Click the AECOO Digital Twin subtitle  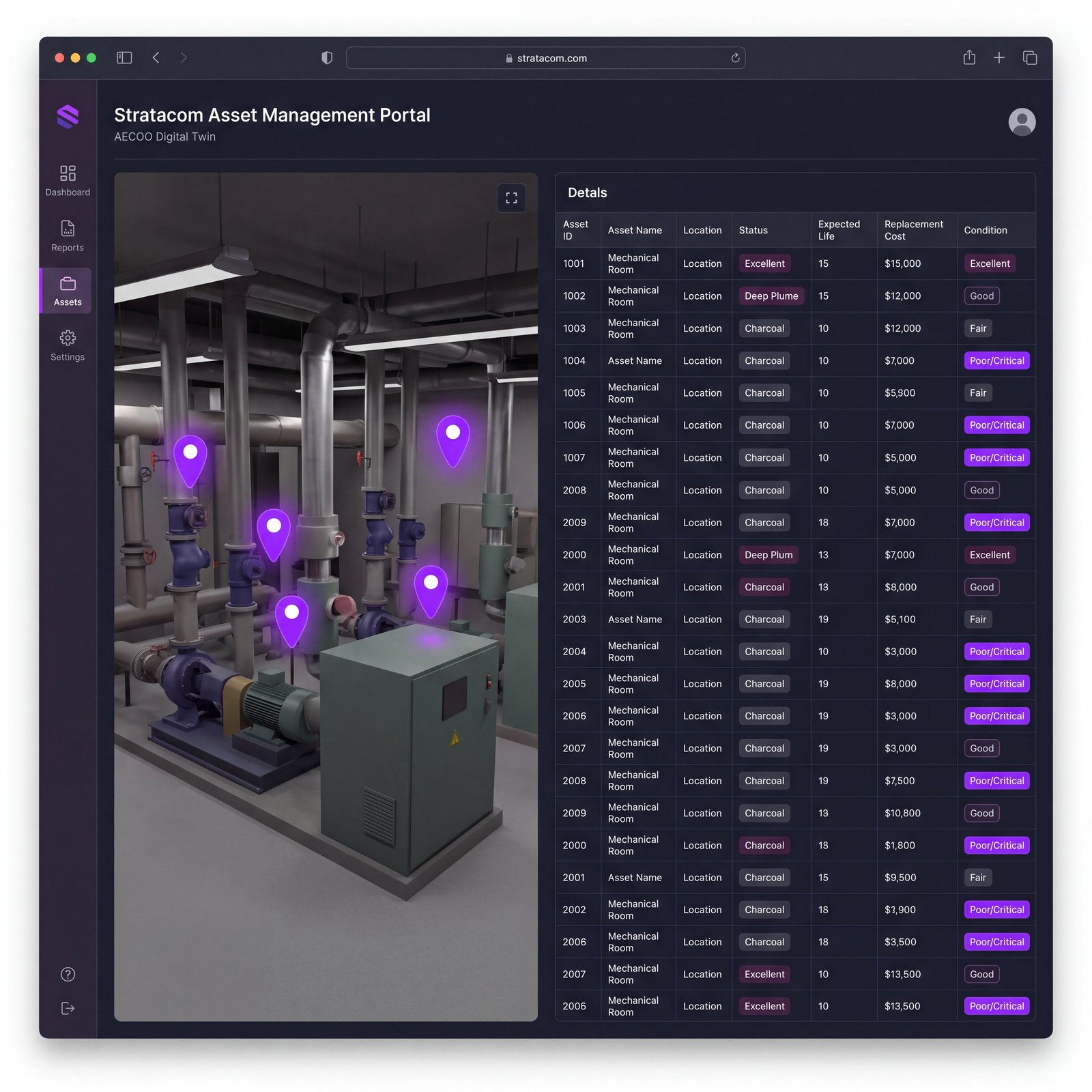tap(164, 136)
